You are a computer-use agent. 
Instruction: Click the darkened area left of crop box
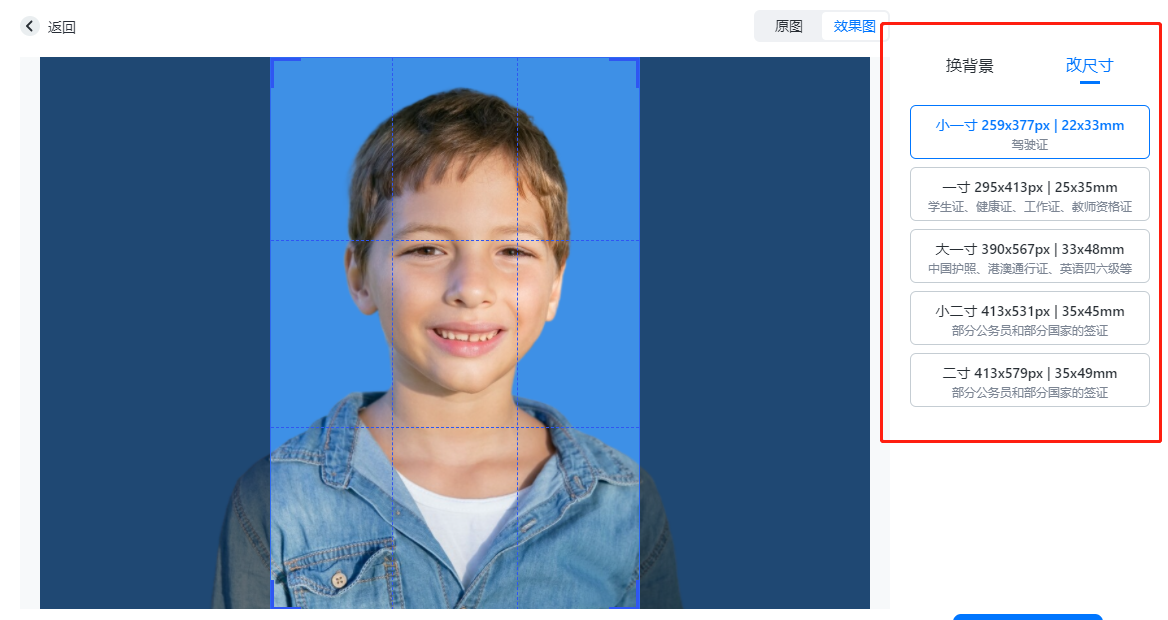click(x=155, y=332)
